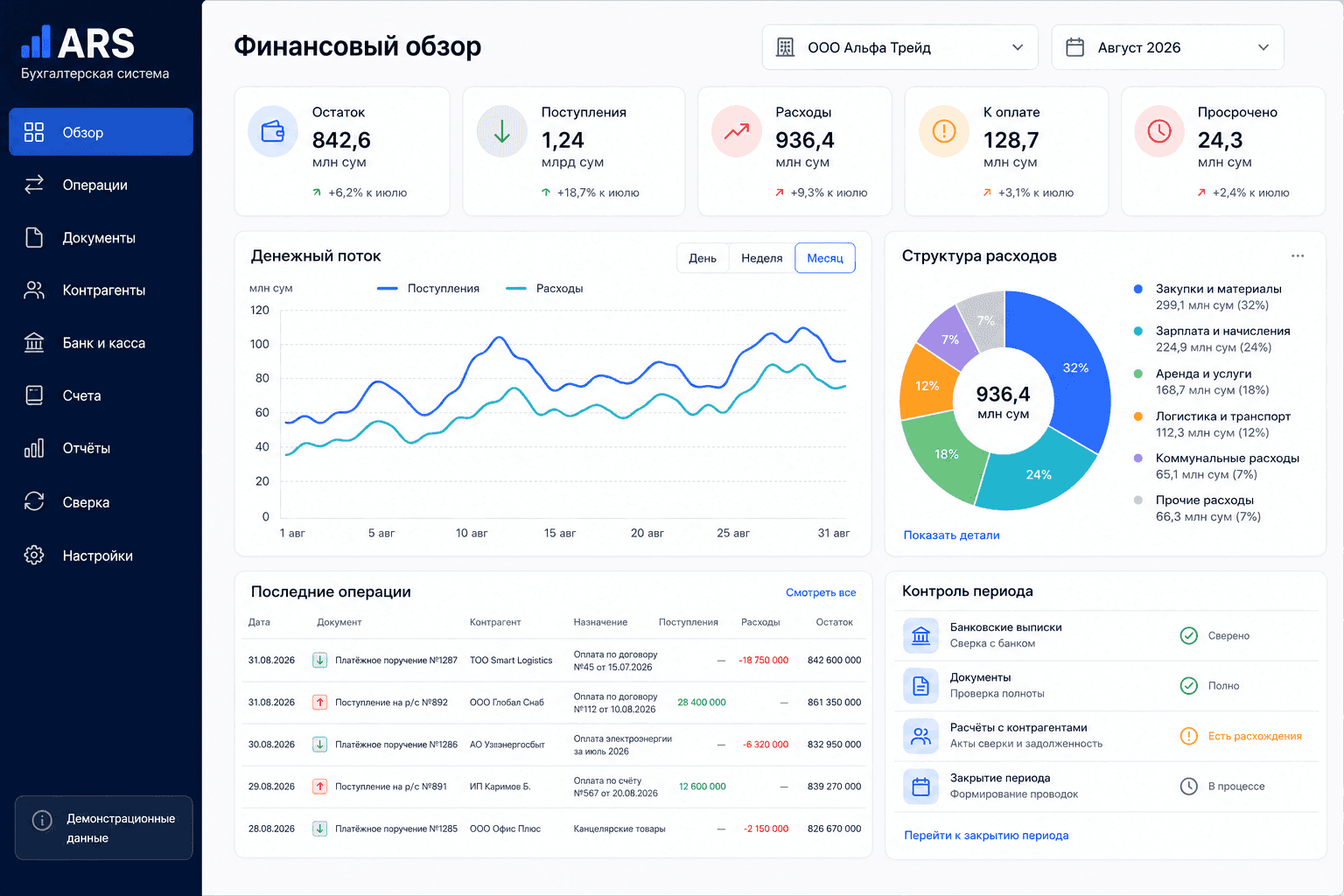Click the Показать детали link
The width and height of the screenshot is (1344, 896).
pyautogui.click(x=951, y=535)
